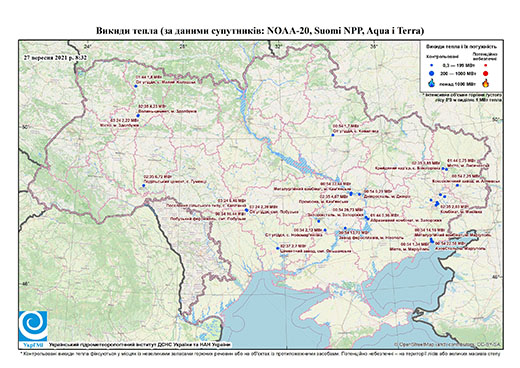Click the Alchevsk coke plant heat marker
This screenshot has height=368, width=520.
pos(457,185)
